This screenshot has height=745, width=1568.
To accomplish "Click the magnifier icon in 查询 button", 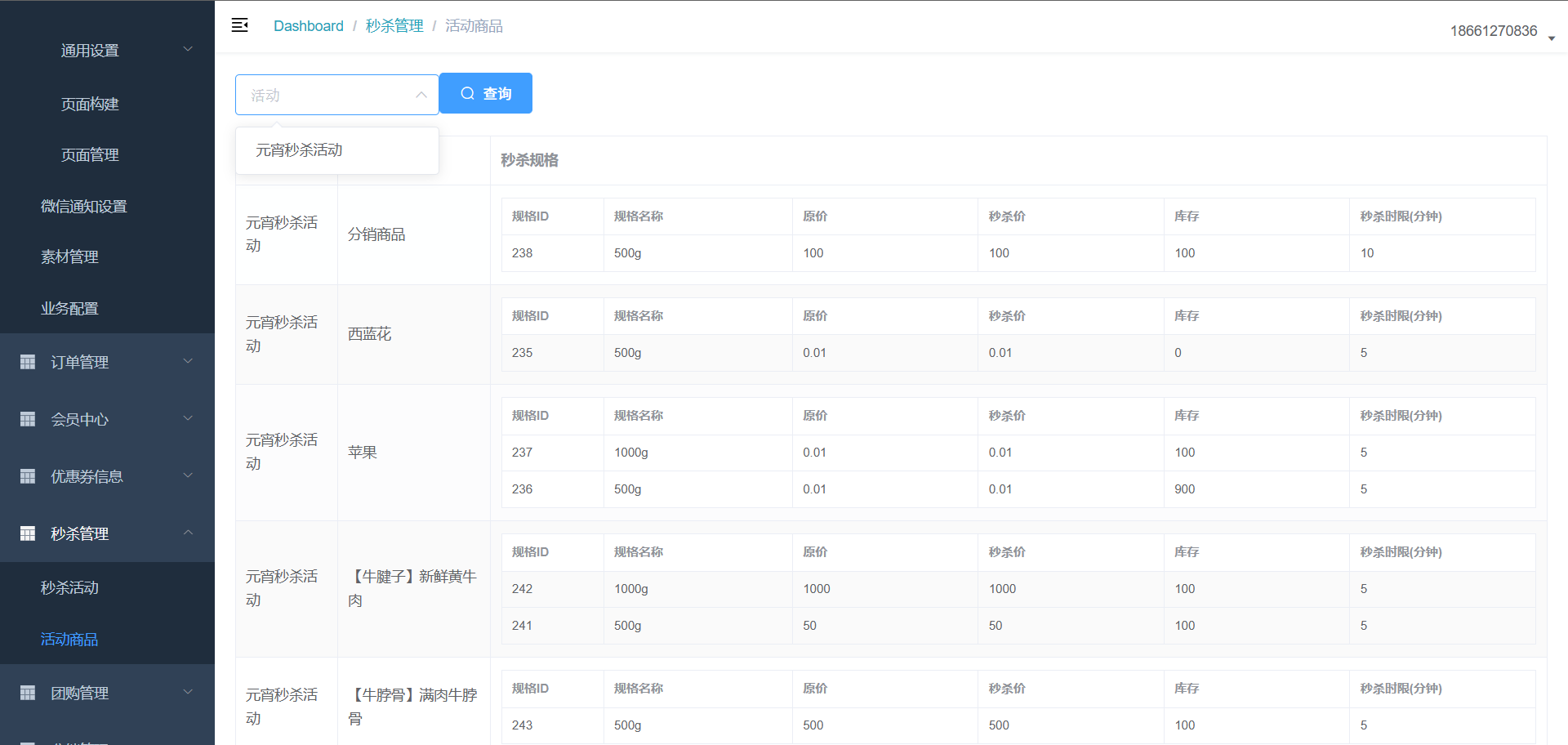I will pos(467,93).
